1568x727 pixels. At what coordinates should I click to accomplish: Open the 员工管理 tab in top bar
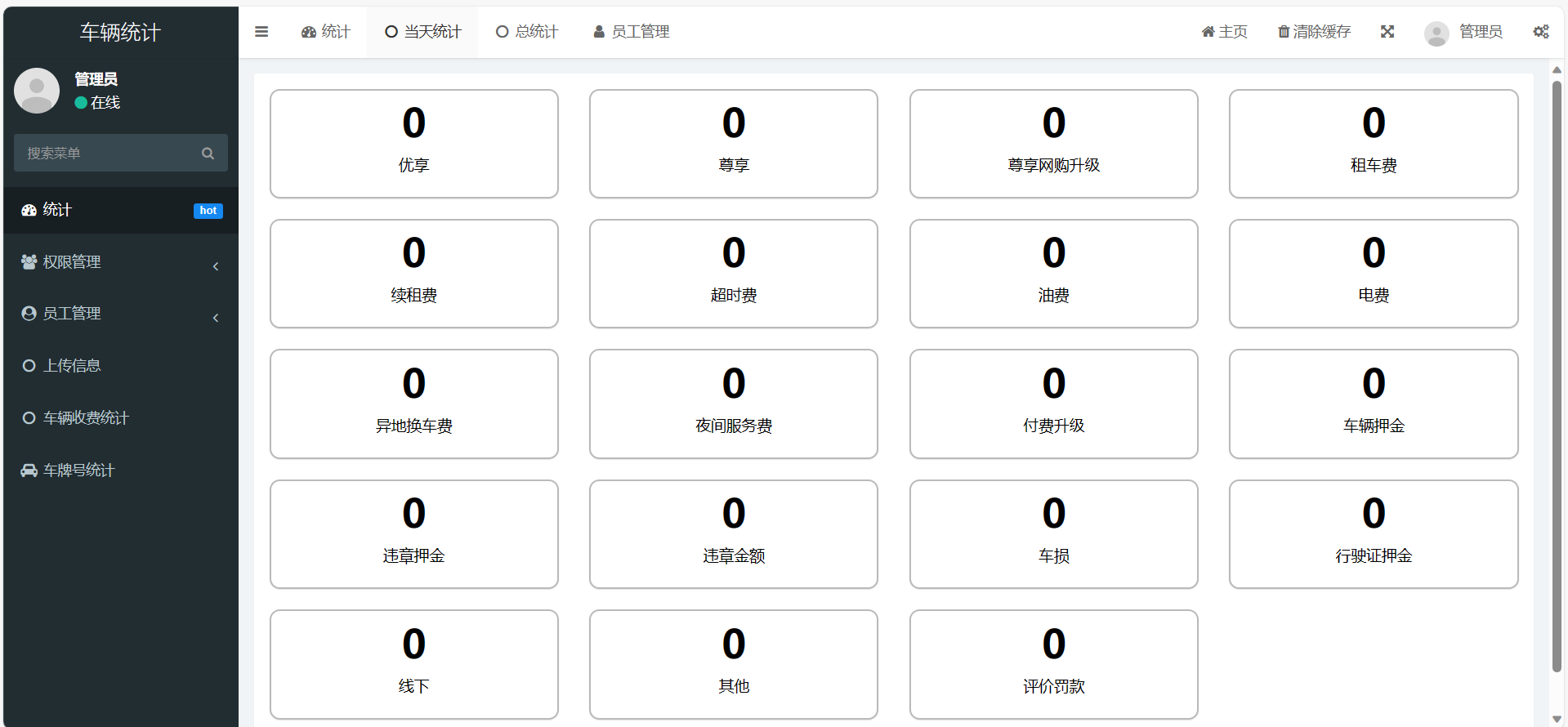(x=631, y=32)
